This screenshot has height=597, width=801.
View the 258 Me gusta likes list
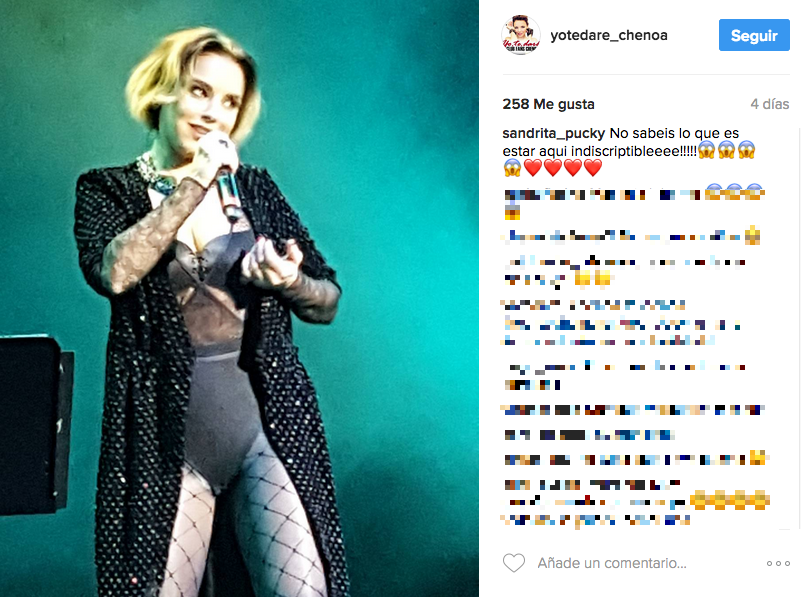[548, 104]
